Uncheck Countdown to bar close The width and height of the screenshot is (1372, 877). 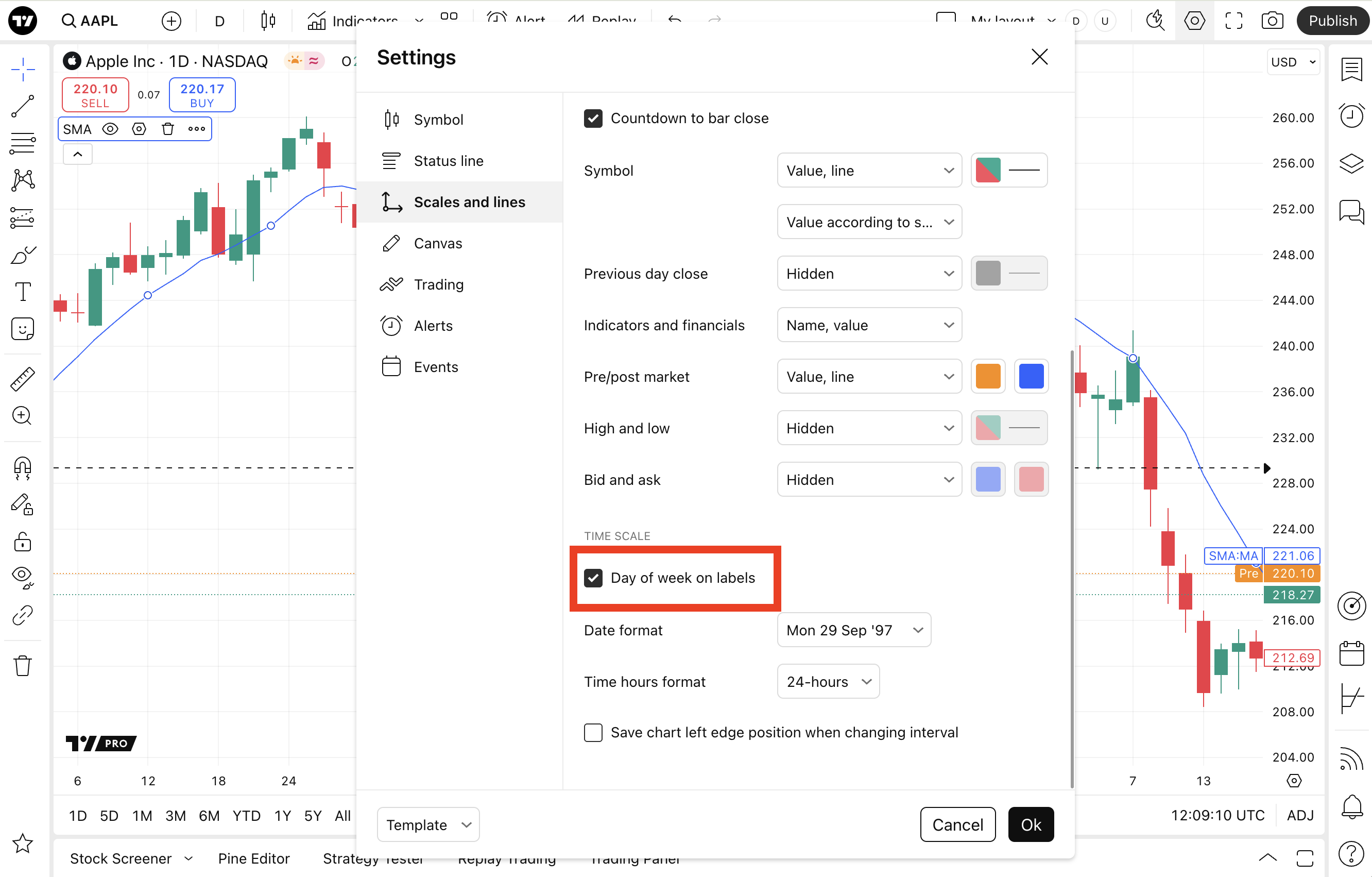tap(593, 118)
